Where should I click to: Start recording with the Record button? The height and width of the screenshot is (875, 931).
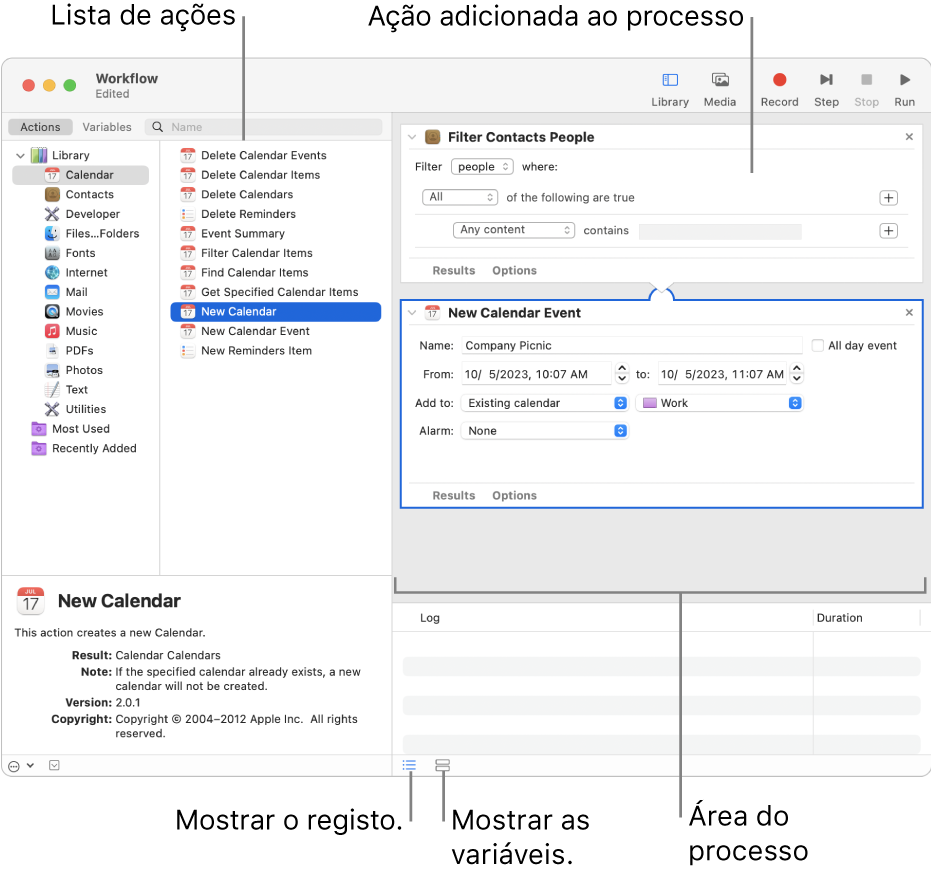click(780, 89)
